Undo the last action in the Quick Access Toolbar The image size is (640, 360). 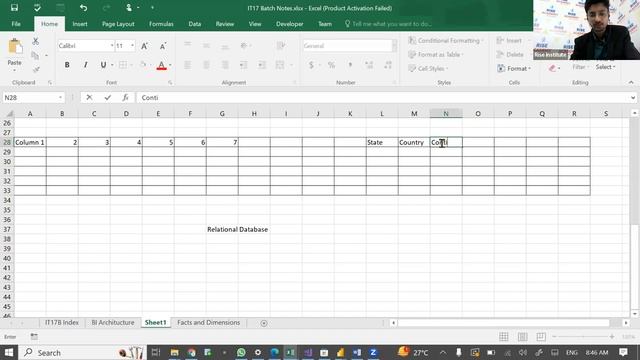[x=83, y=8]
